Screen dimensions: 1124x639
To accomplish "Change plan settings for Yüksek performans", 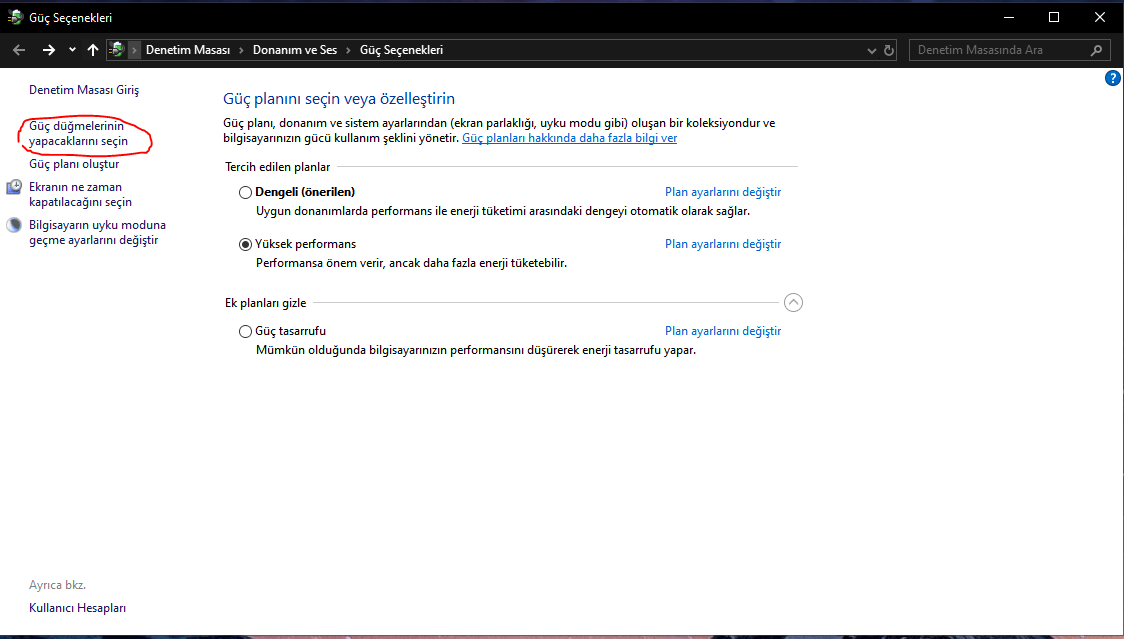I will (x=723, y=244).
